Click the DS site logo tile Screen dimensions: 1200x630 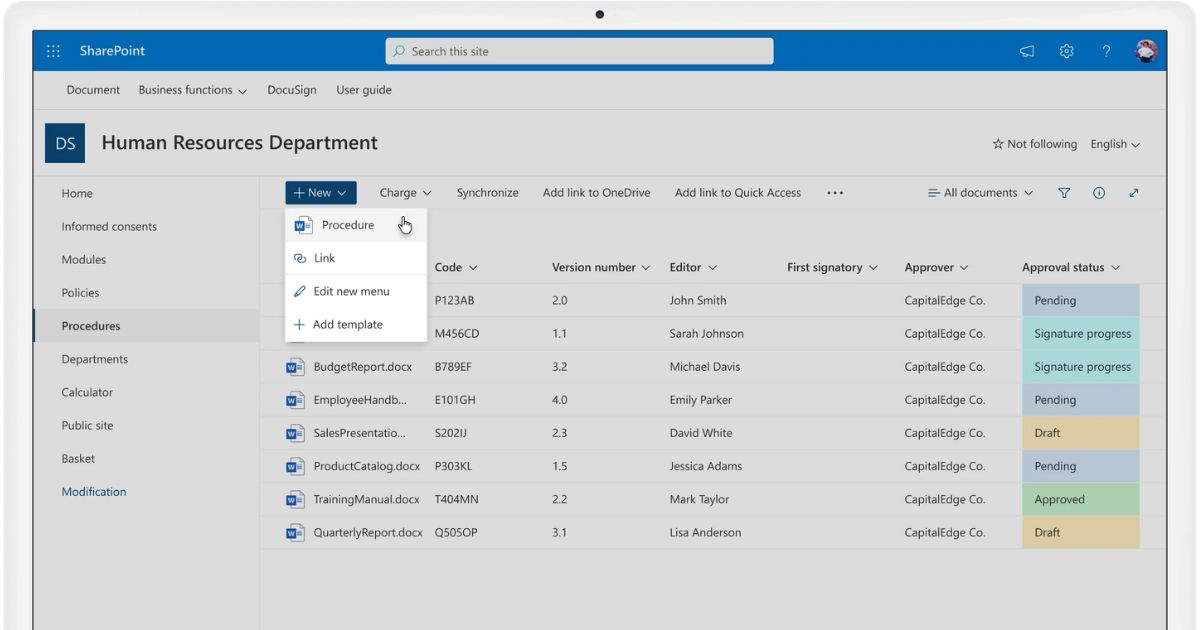65,144
